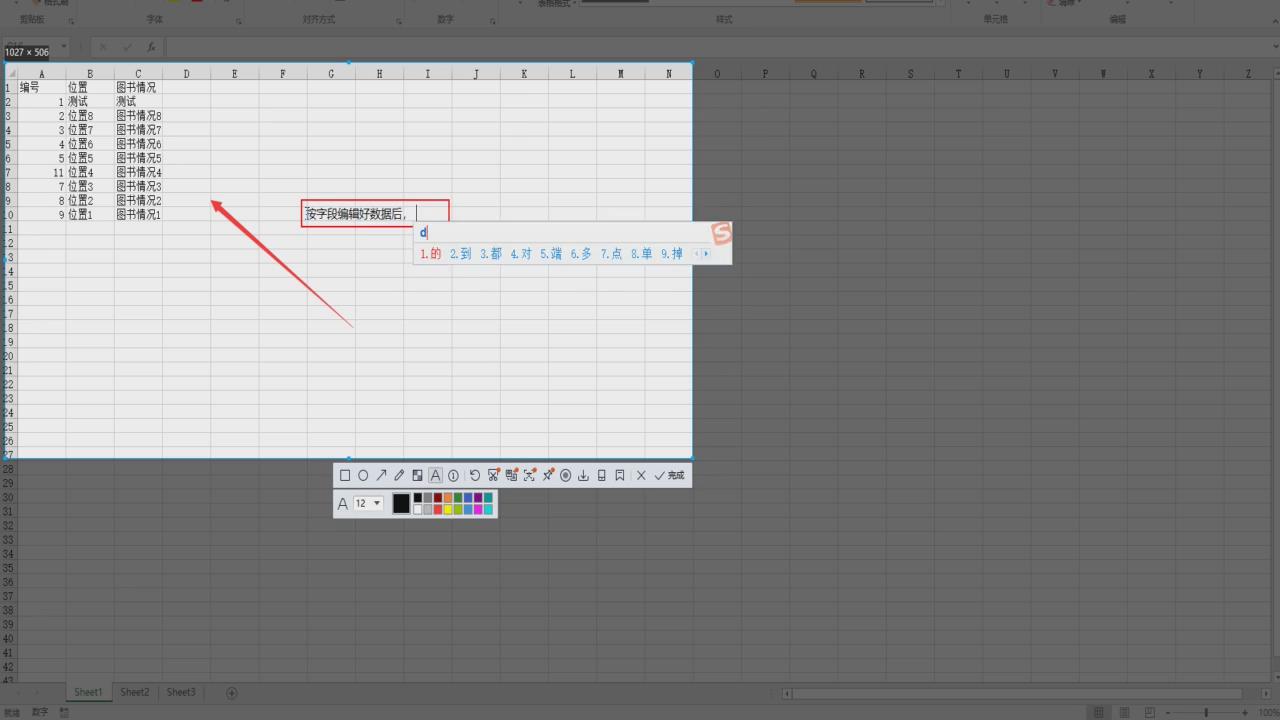Select the arrow drawing tool

[381, 475]
